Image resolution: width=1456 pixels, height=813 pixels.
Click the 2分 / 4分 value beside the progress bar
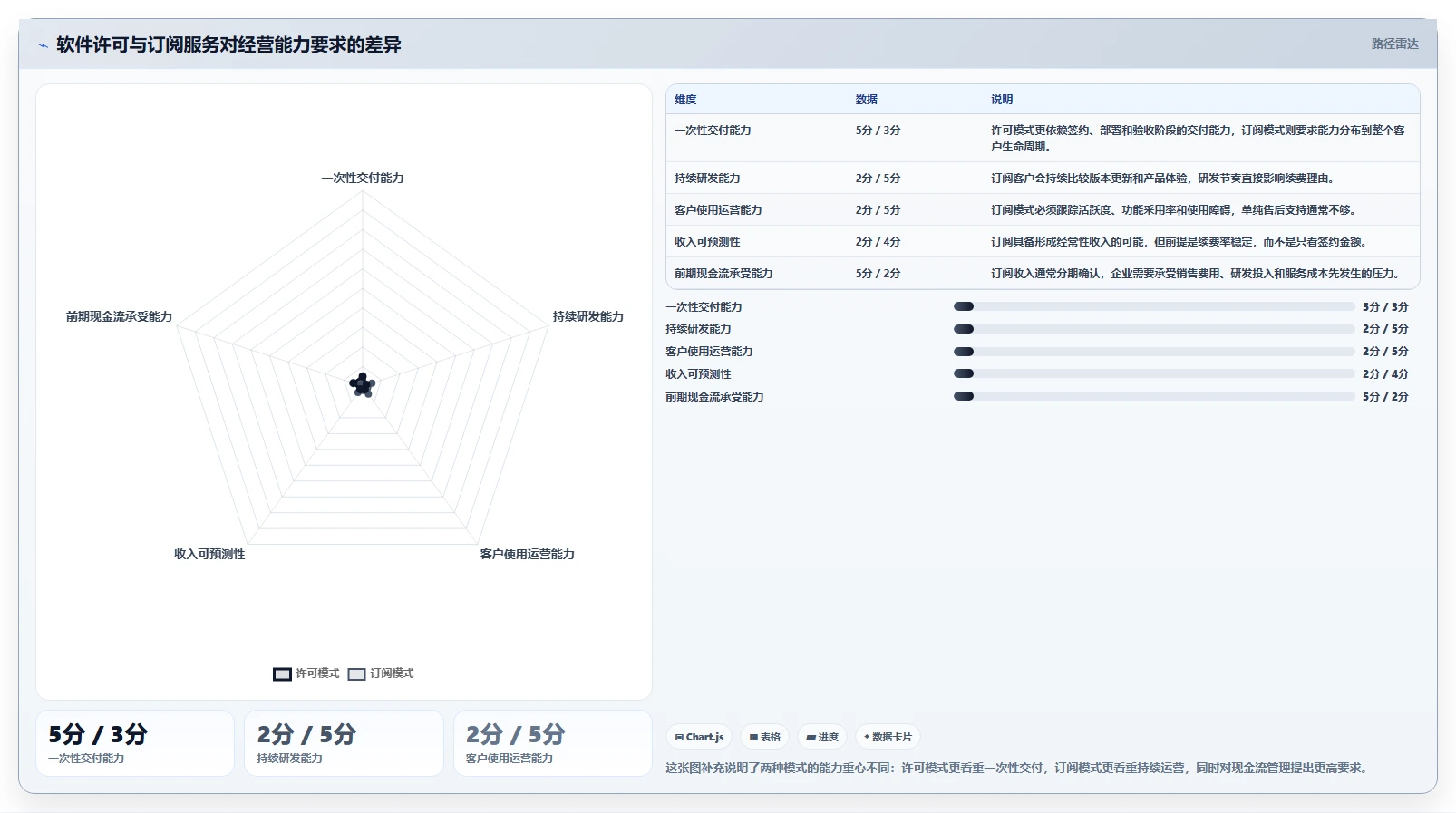[x=1385, y=374]
